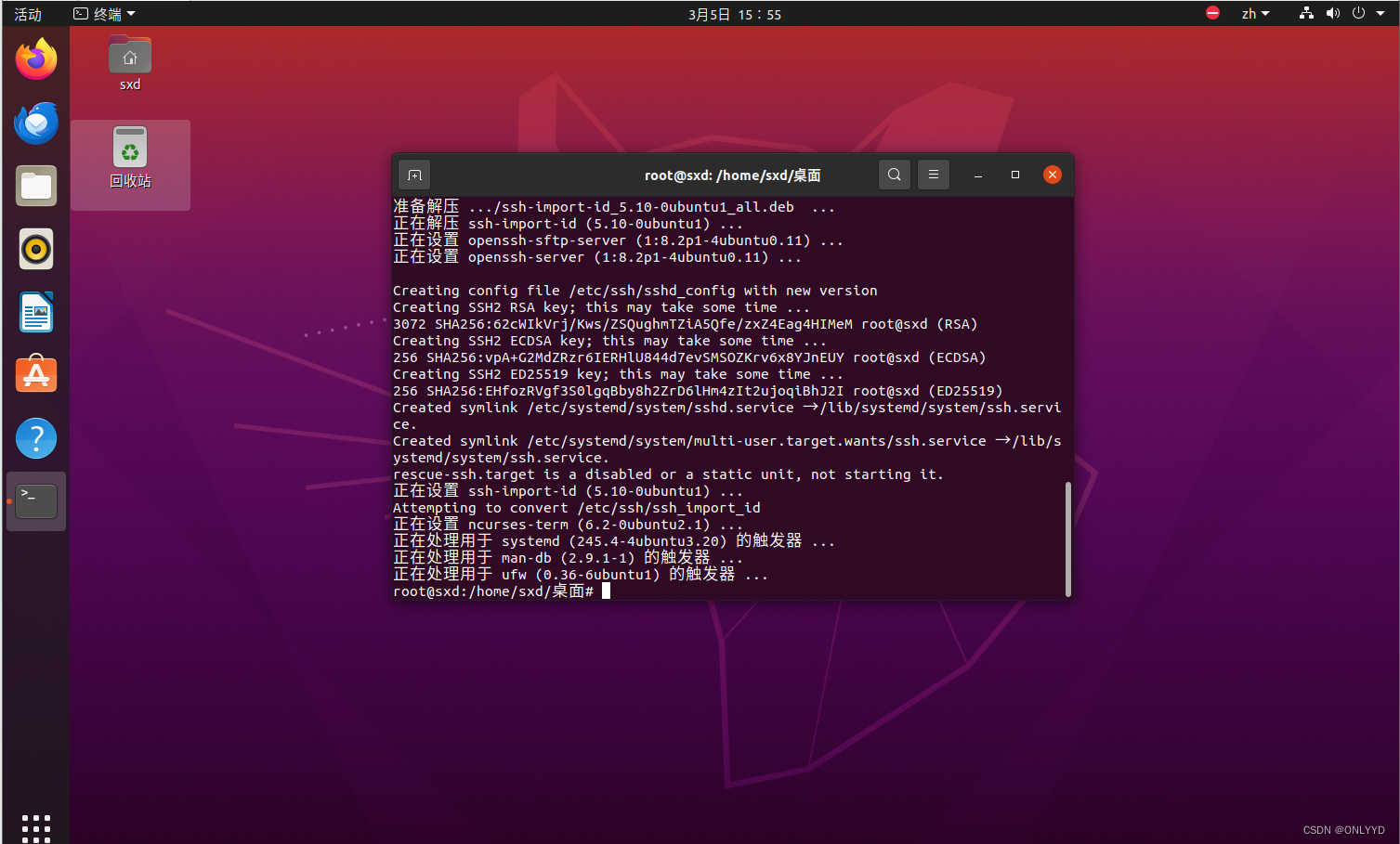Expand the zh input source dropdown
1400x844 pixels.
[1255, 14]
